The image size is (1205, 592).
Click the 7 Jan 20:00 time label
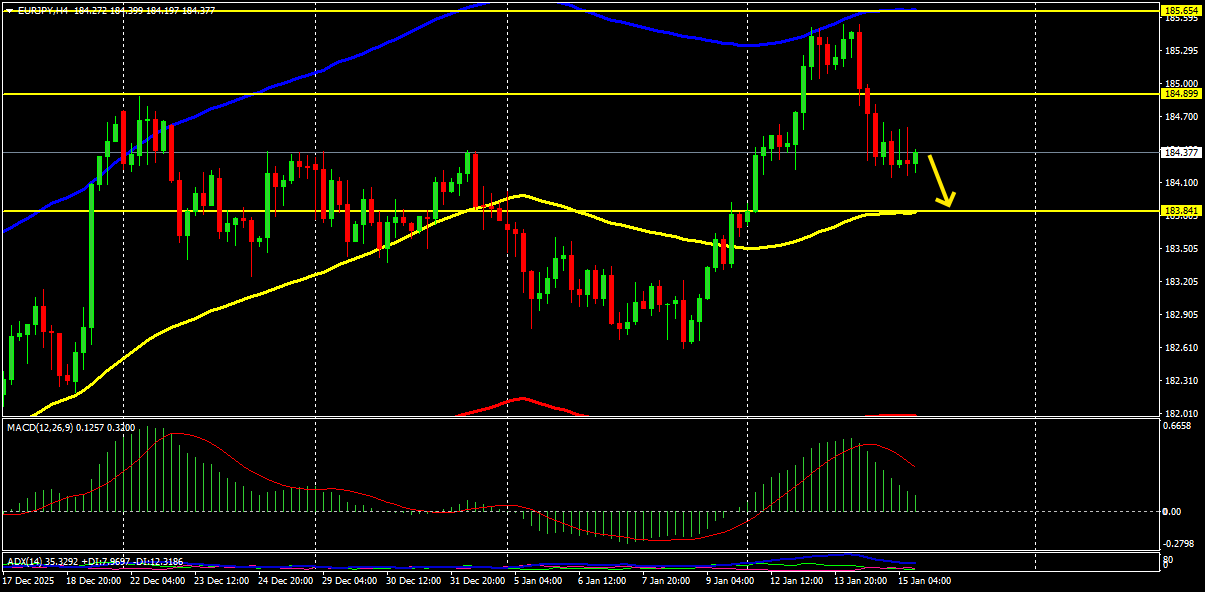[668, 580]
